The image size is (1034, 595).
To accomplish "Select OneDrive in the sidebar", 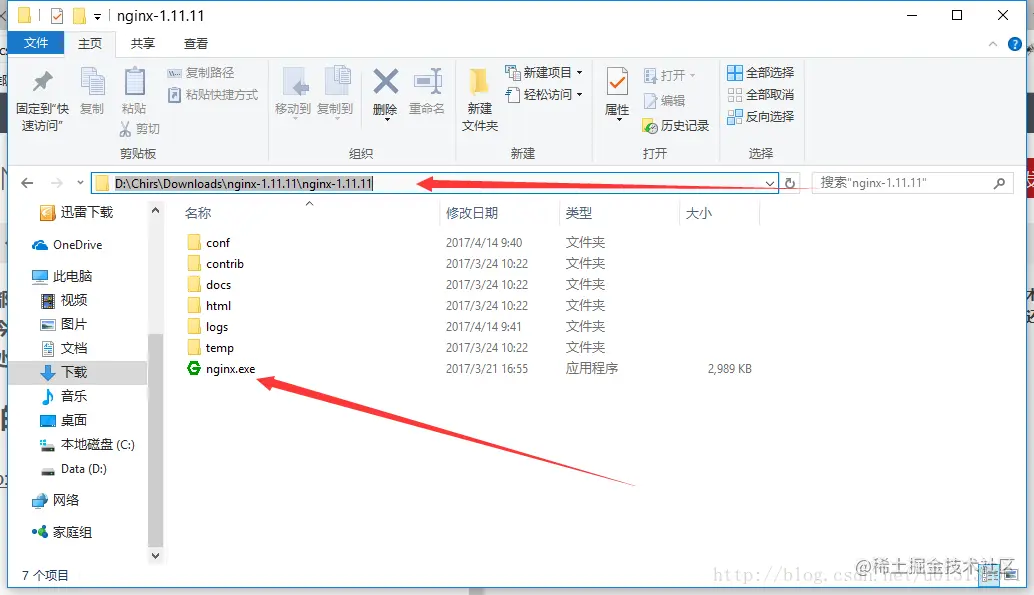I will click(x=67, y=245).
